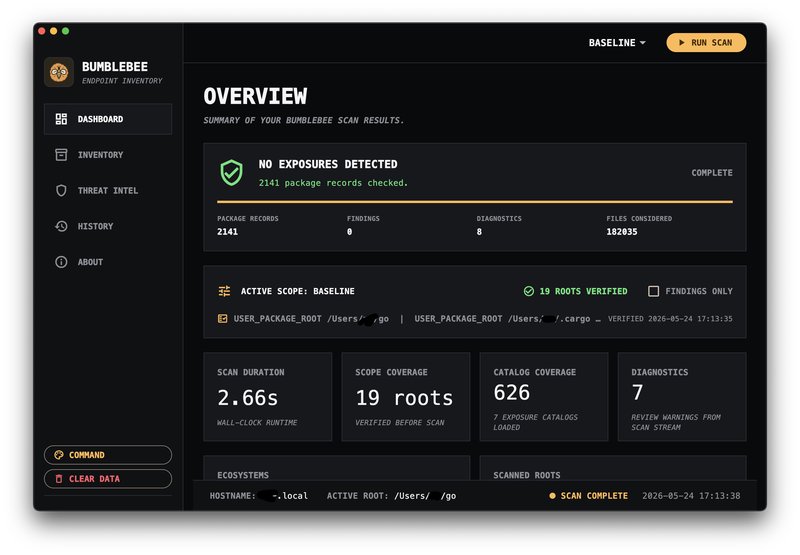Click the yellow macOS minimize button
Screen dimensions: 800x555
[54, 31]
